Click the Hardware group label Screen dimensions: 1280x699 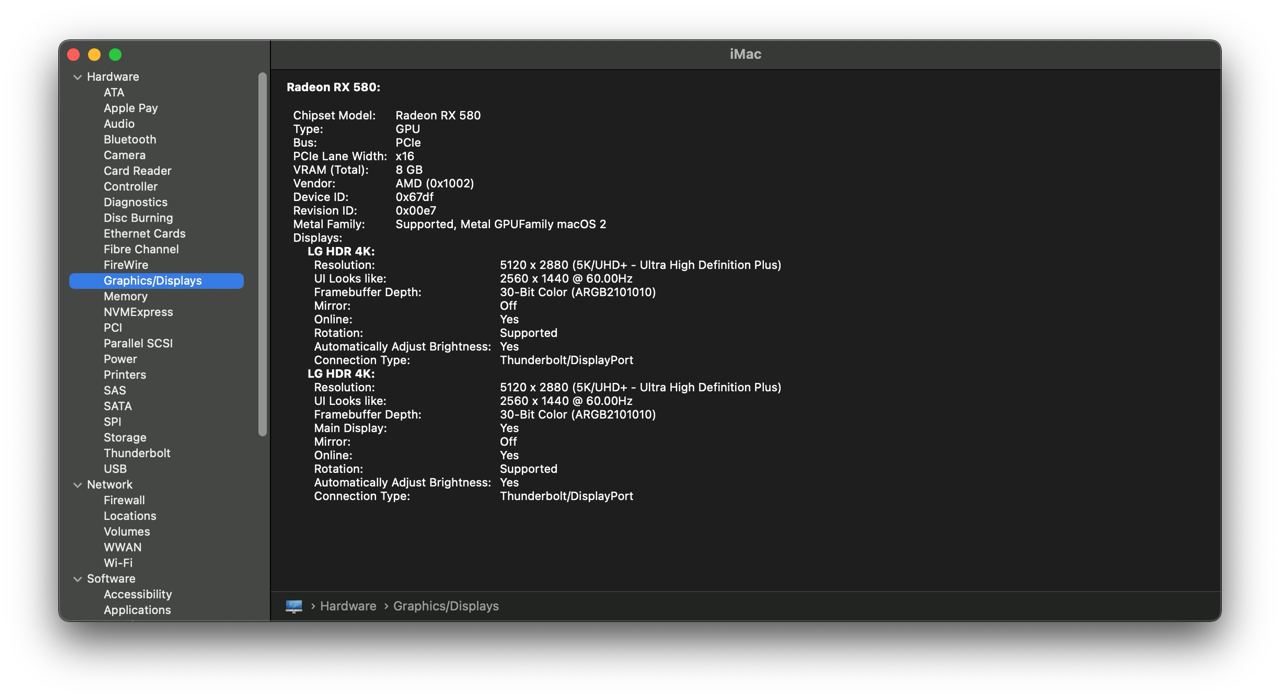[x=113, y=77]
